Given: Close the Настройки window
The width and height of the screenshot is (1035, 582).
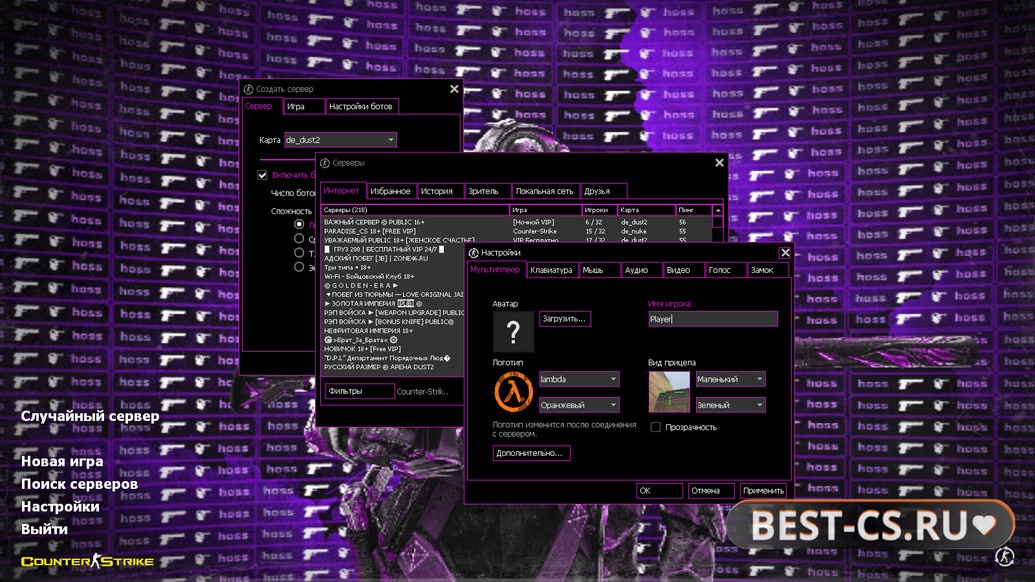Looking at the screenshot, I should click(x=785, y=253).
